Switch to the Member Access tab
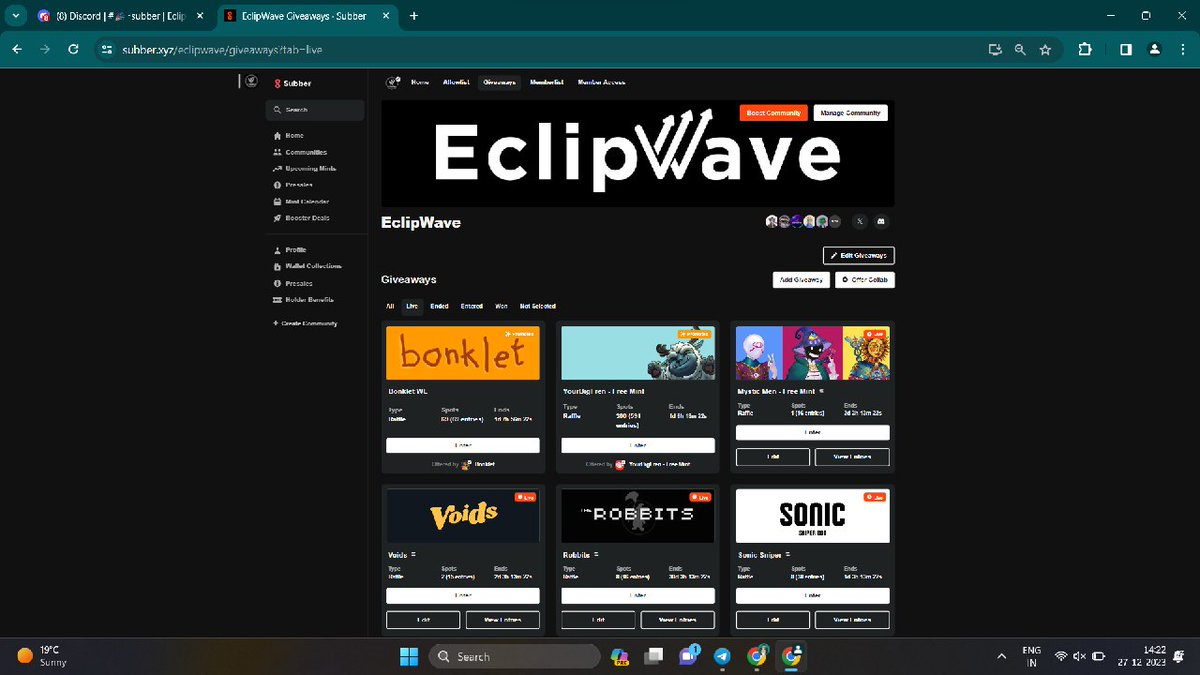 point(601,82)
